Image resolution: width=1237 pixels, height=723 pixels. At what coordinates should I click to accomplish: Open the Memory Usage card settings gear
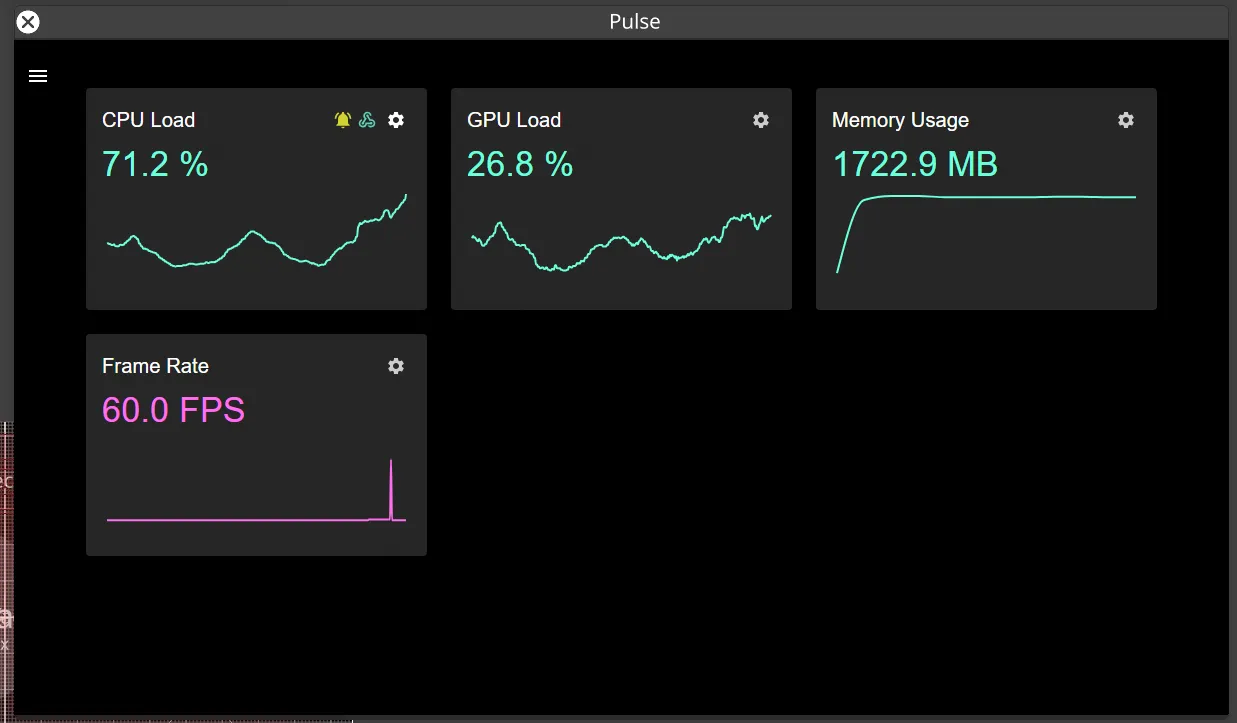[1126, 119]
